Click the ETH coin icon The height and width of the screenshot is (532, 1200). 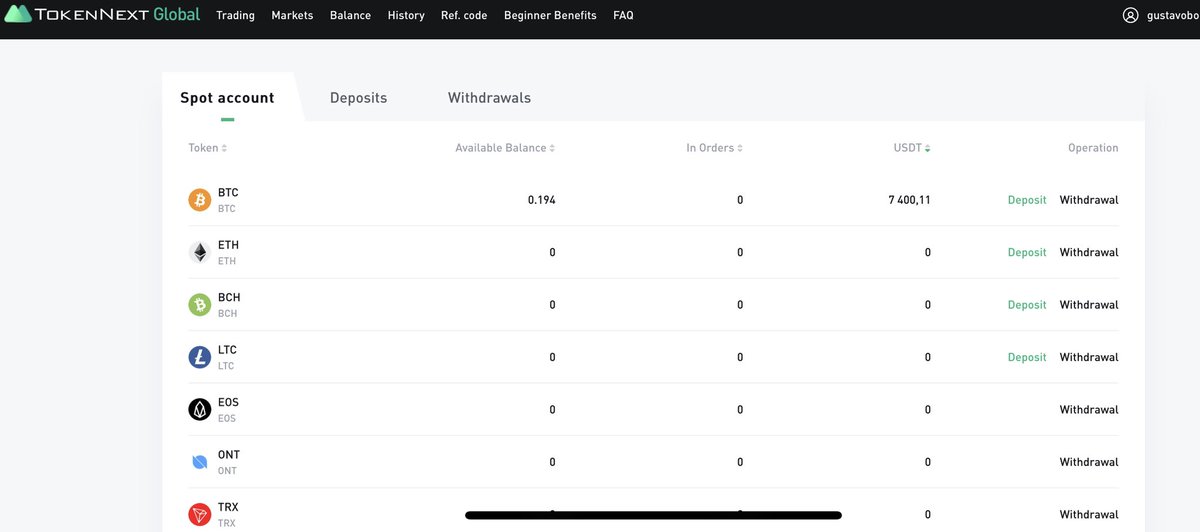coord(200,252)
